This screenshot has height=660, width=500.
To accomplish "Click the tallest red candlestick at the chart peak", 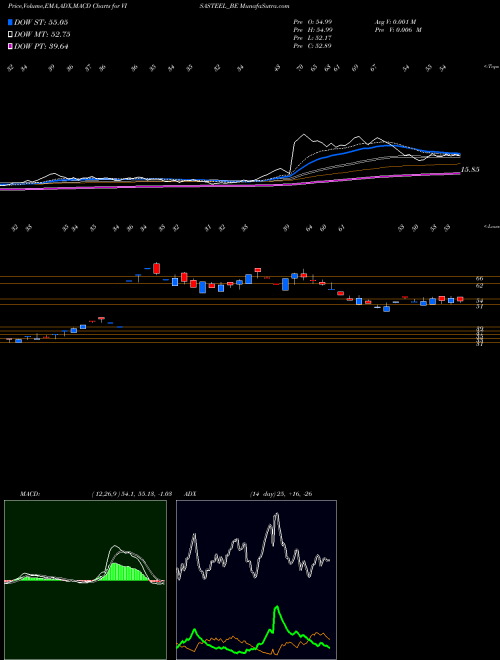I will pos(157,268).
